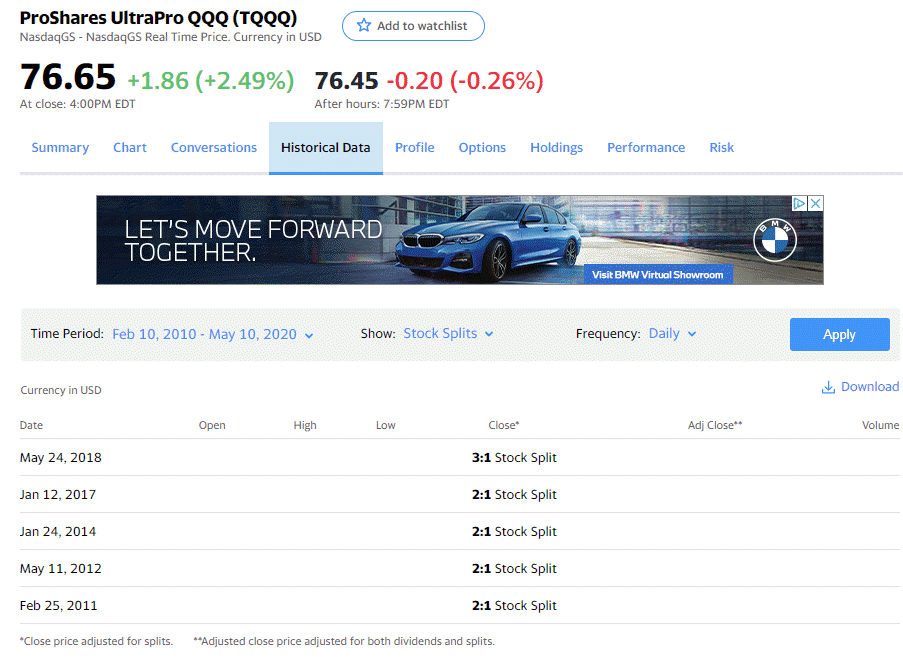Click the star icon beside Add to watchlist

[x=363, y=25]
